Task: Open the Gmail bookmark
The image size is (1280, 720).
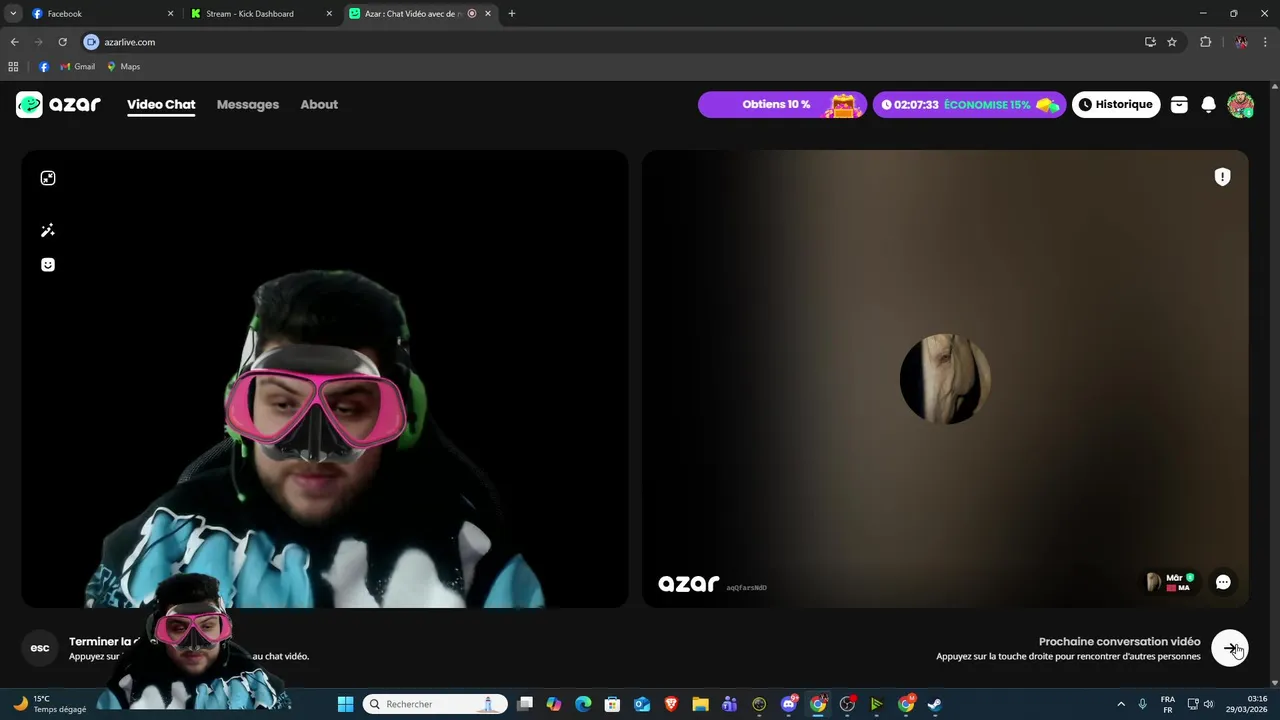Action: 78,67
